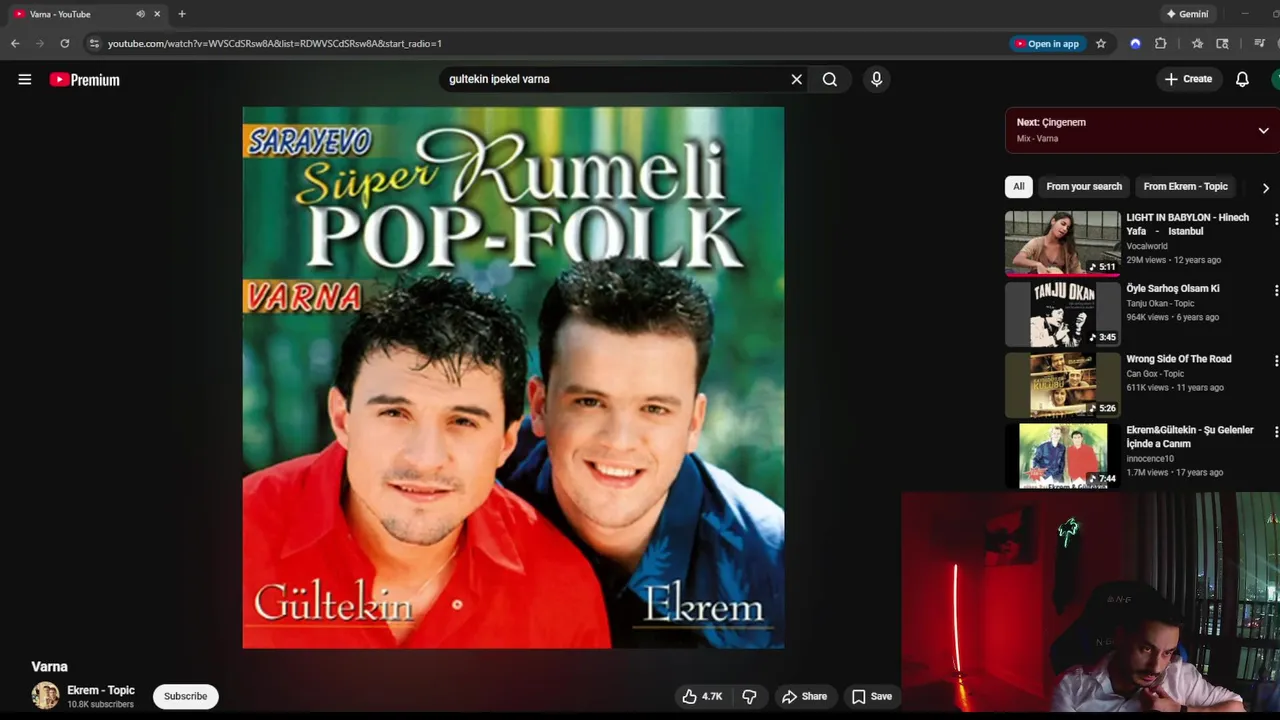
Task: Open the Create menu
Action: coord(1188,79)
